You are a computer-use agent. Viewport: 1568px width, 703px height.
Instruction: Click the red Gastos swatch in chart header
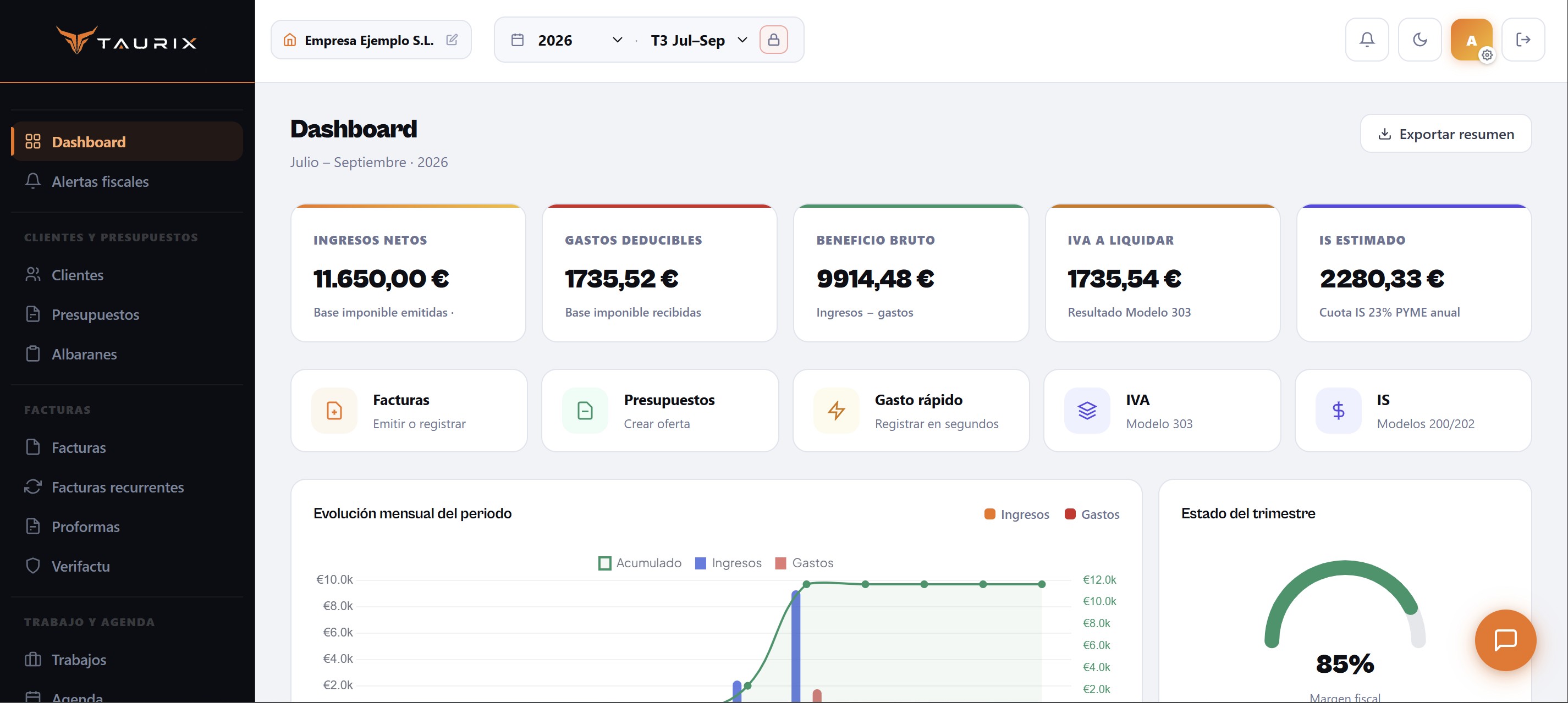click(x=1070, y=514)
